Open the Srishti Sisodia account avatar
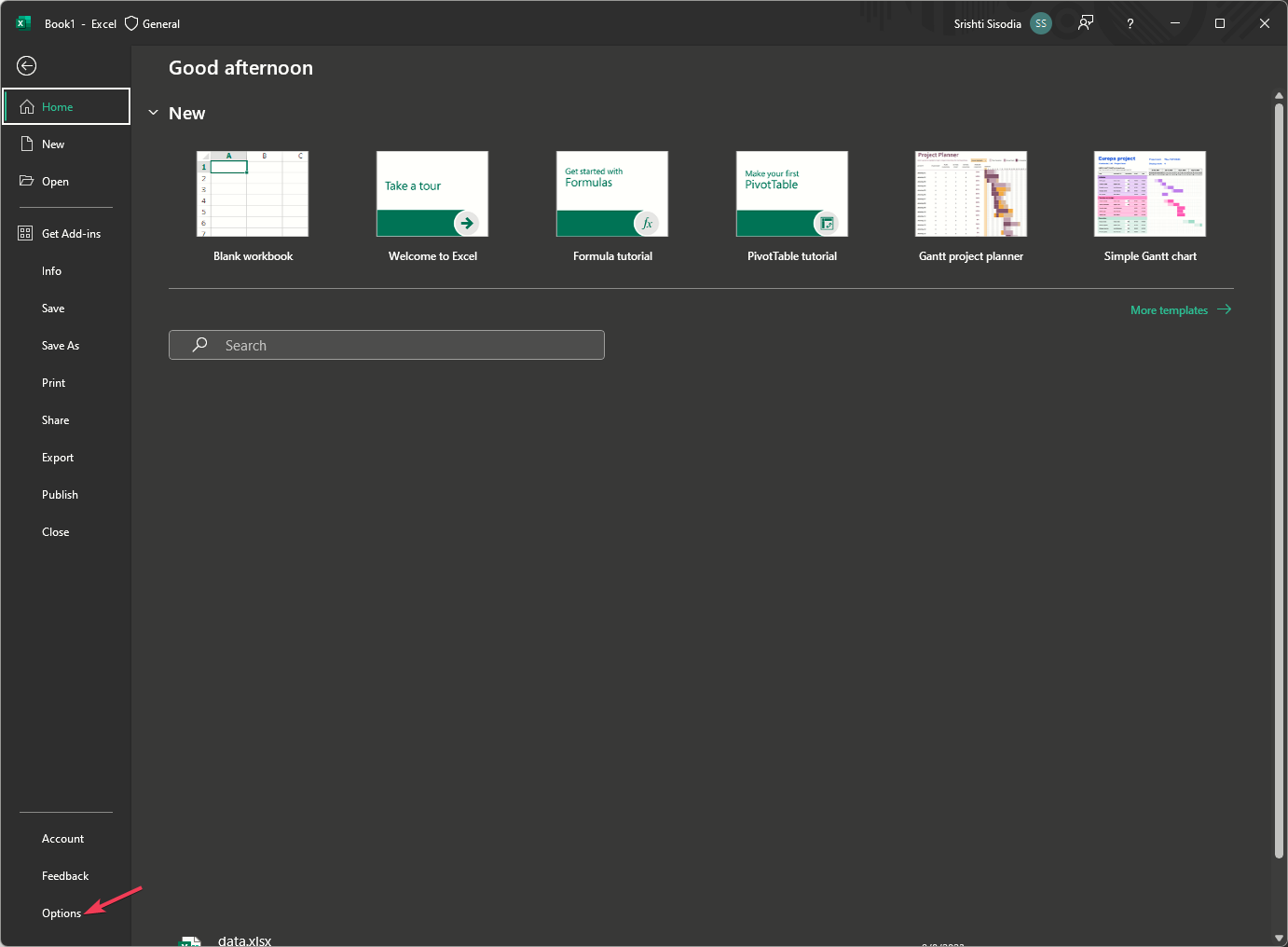The height and width of the screenshot is (947, 1288). tap(1041, 23)
